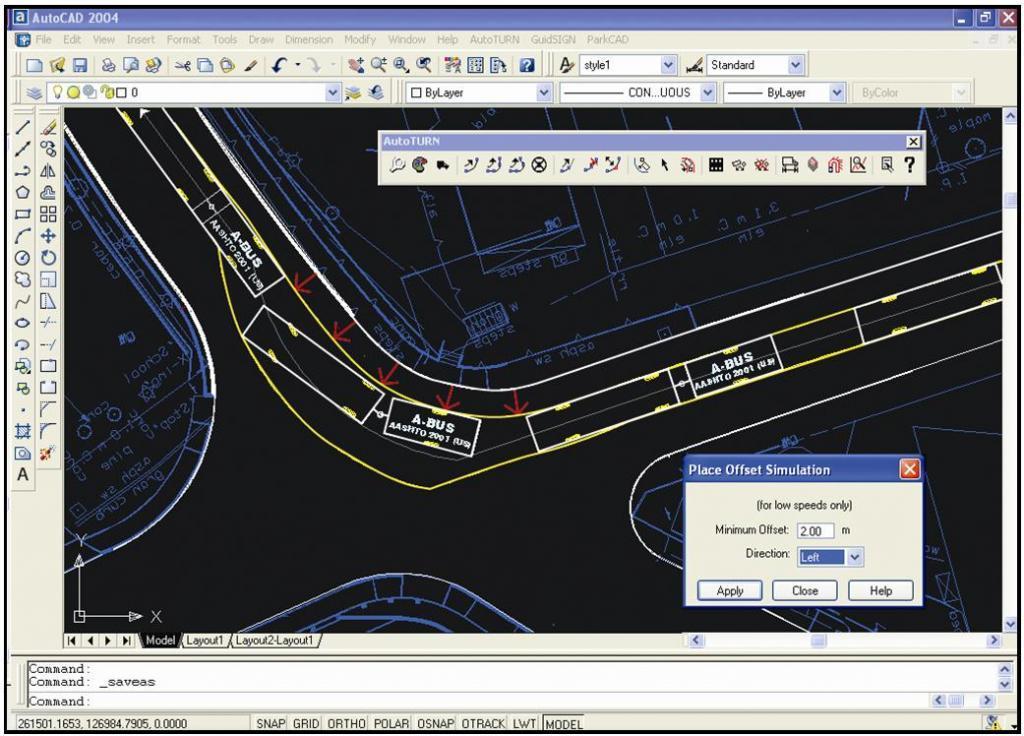1024x736 pixels.
Task: Toggle LWT lineweight display
Action: coord(524,723)
